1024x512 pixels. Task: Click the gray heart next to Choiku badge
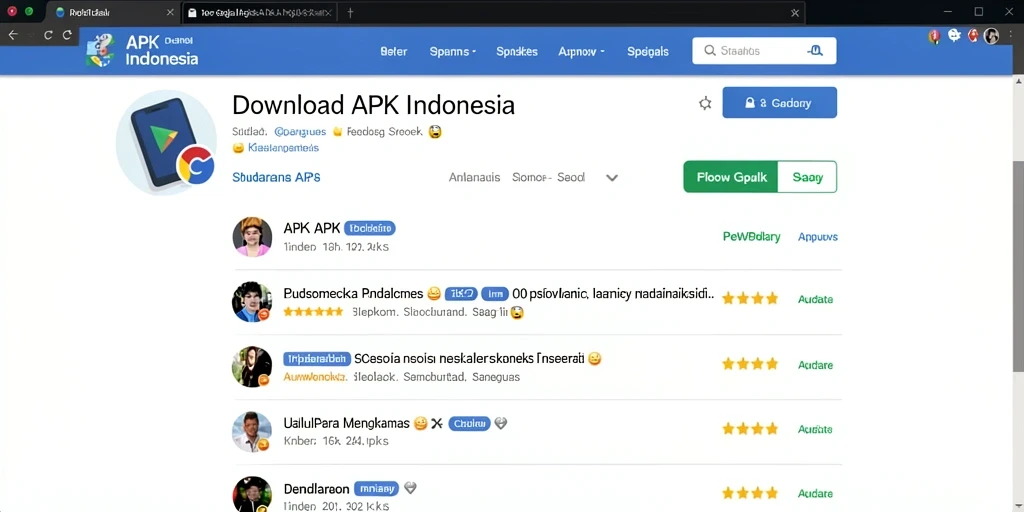[501, 423]
